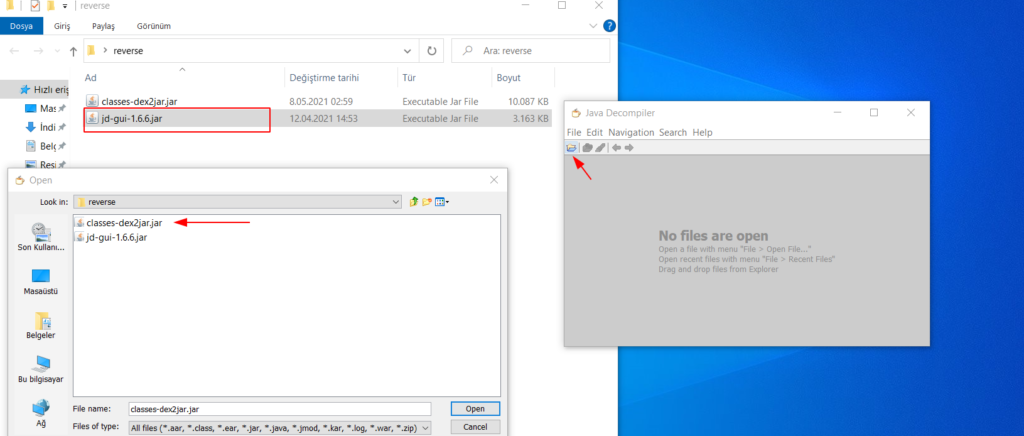Open the Dosya tab in Explorer
The height and width of the screenshot is (436, 1024).
(x=22, y=26)
